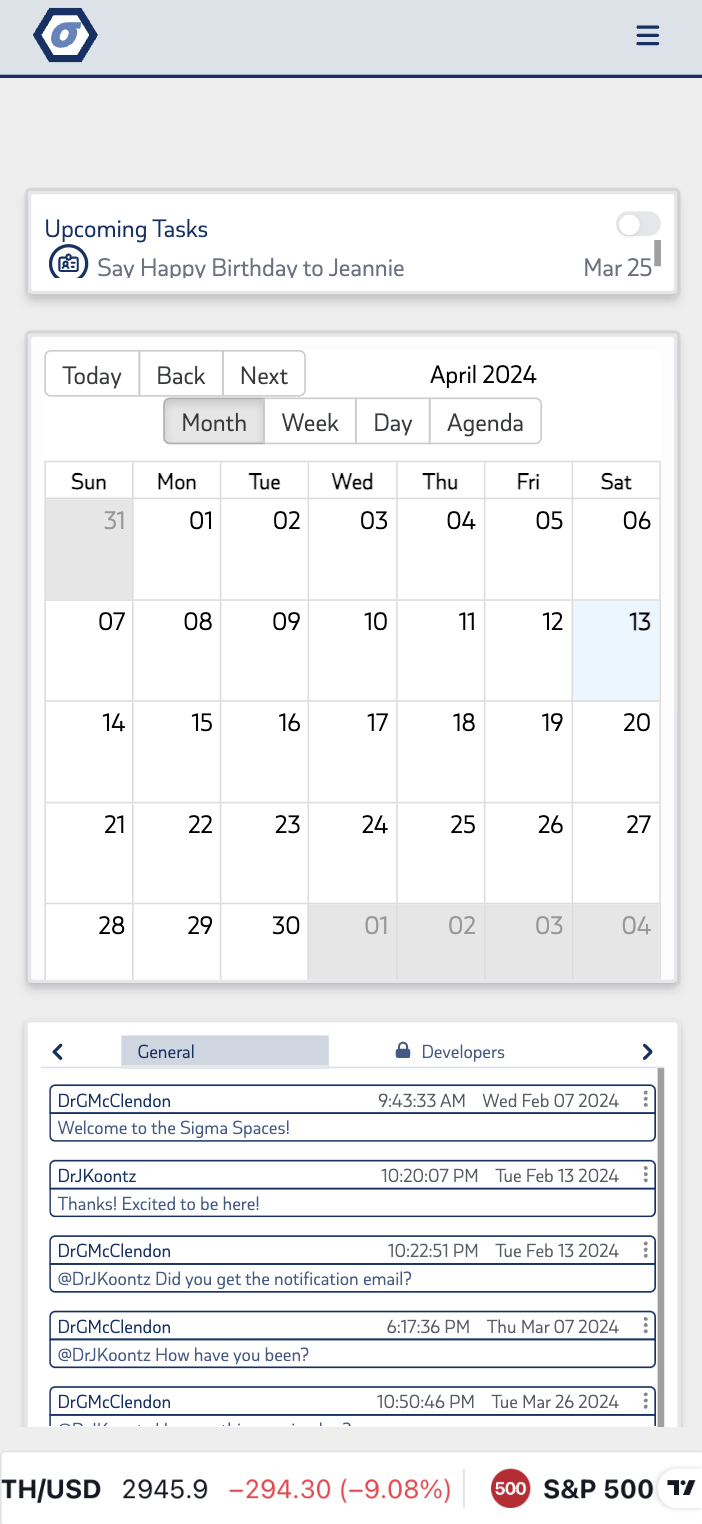Click the TradingView logo in ticker
The width and height of the screenshot is (702, 1524).
tap(681, 1488)
